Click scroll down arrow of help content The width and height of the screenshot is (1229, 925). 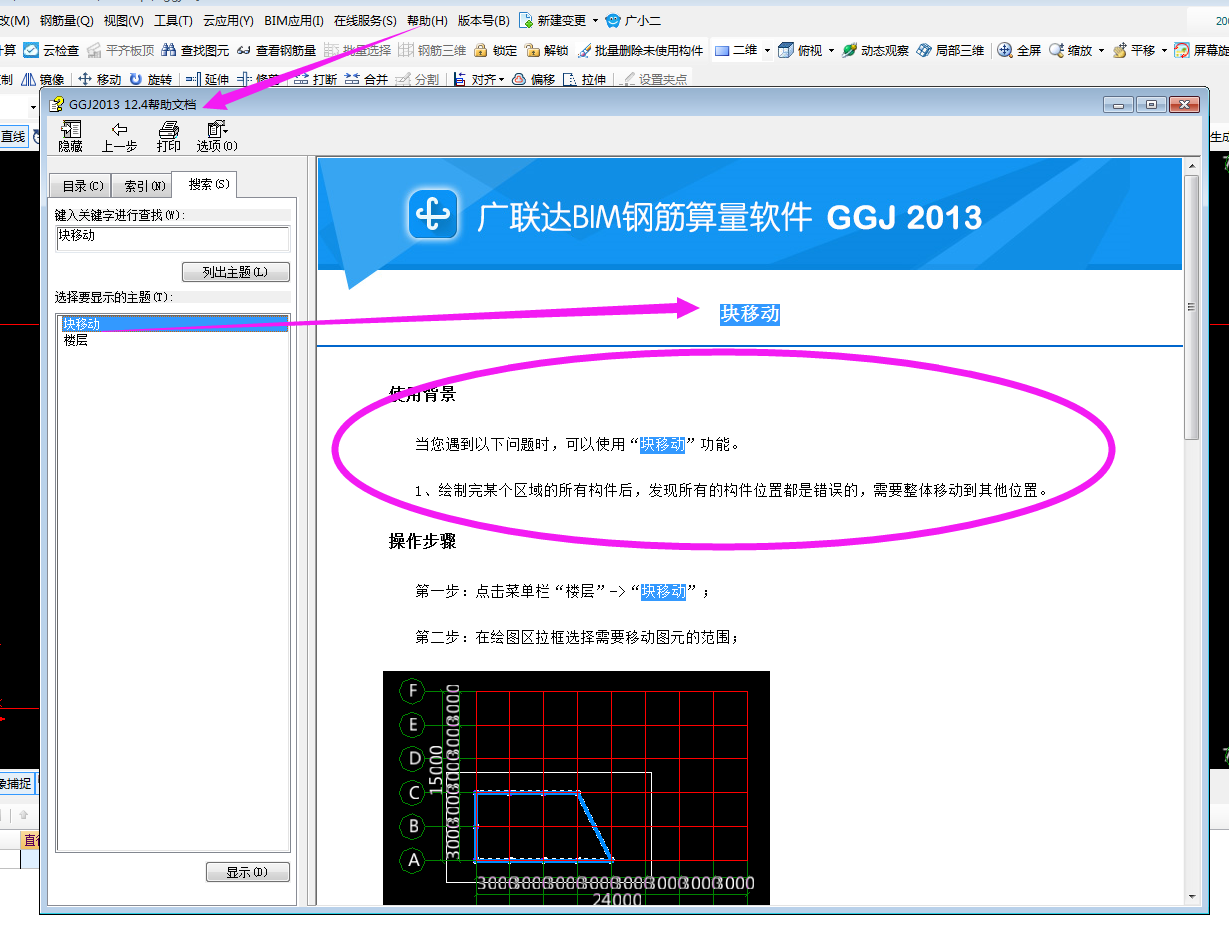coord(1191,897)
